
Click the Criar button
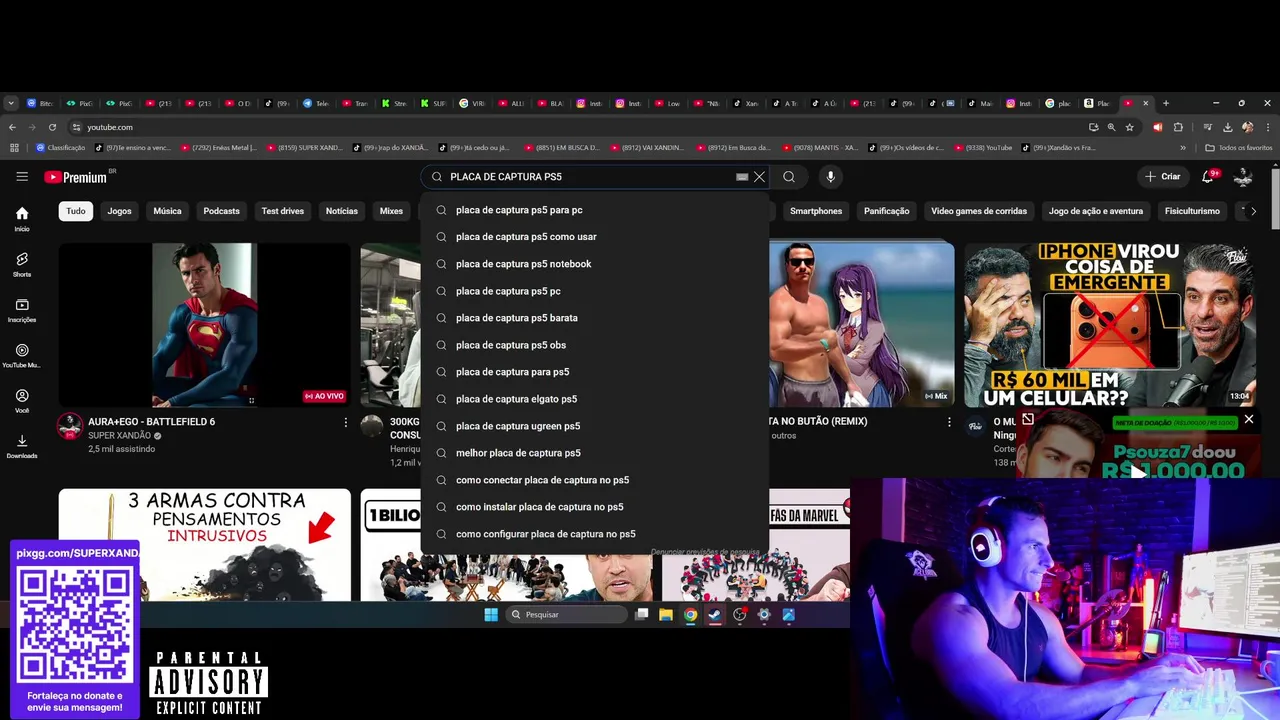coord(1163,177)
